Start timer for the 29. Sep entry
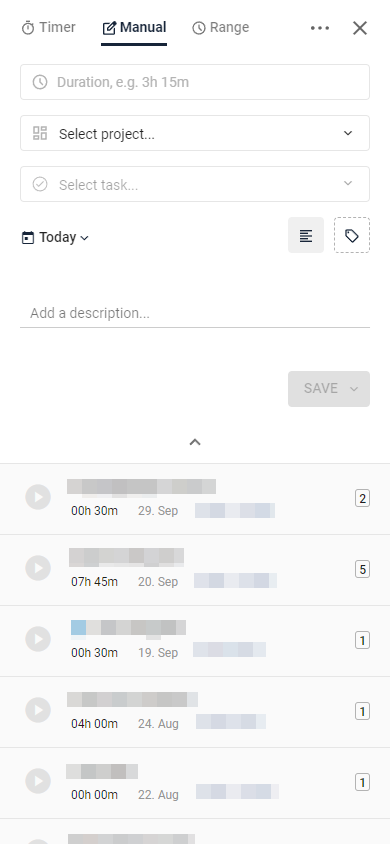The height and width of the screenshot is (844, 390). [x=38, y=497]
